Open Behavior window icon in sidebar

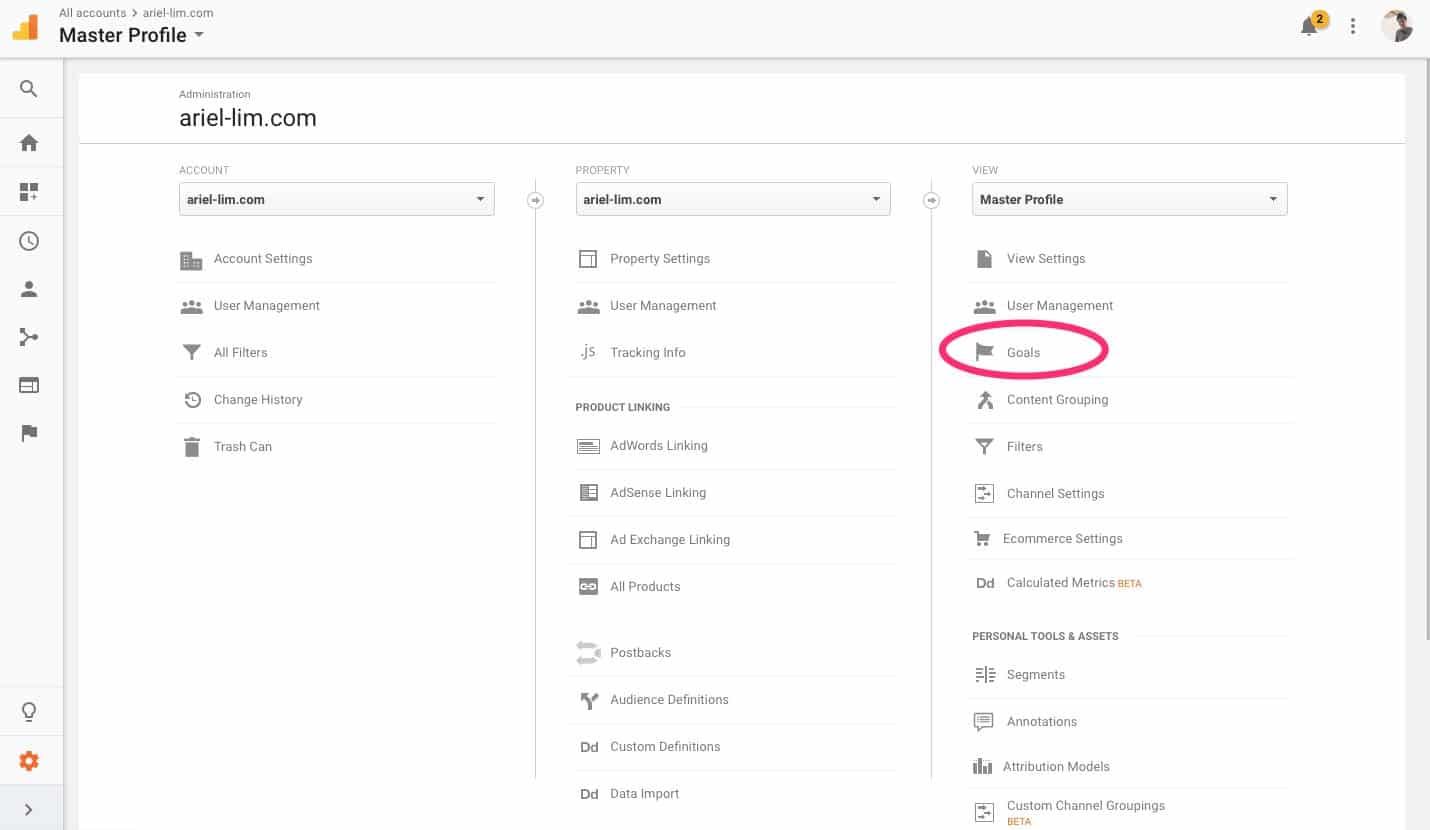click(29, 385)
